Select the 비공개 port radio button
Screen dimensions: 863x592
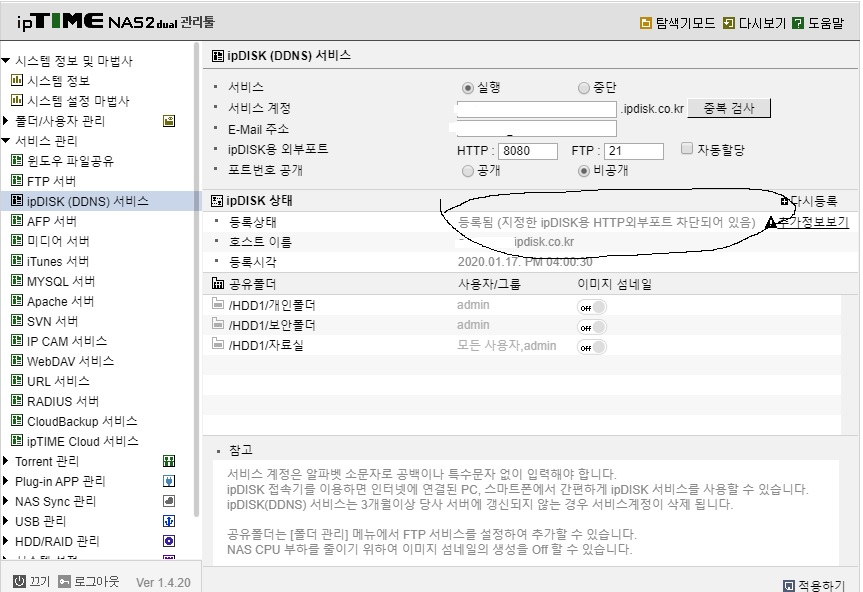pos(584,171)
